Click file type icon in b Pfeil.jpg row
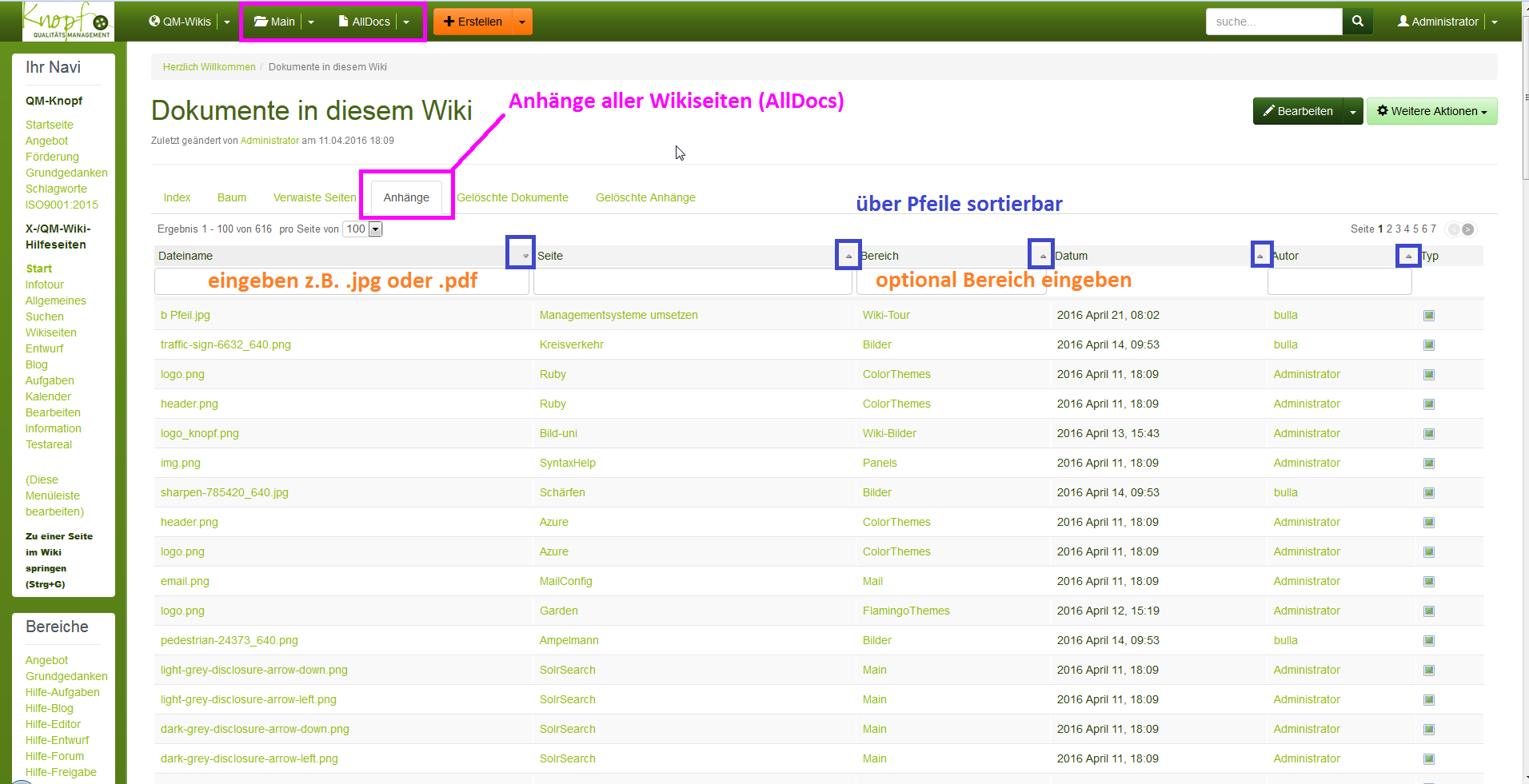The width and height of the screenshot is (1529, 784). [x=1429, y=316]
